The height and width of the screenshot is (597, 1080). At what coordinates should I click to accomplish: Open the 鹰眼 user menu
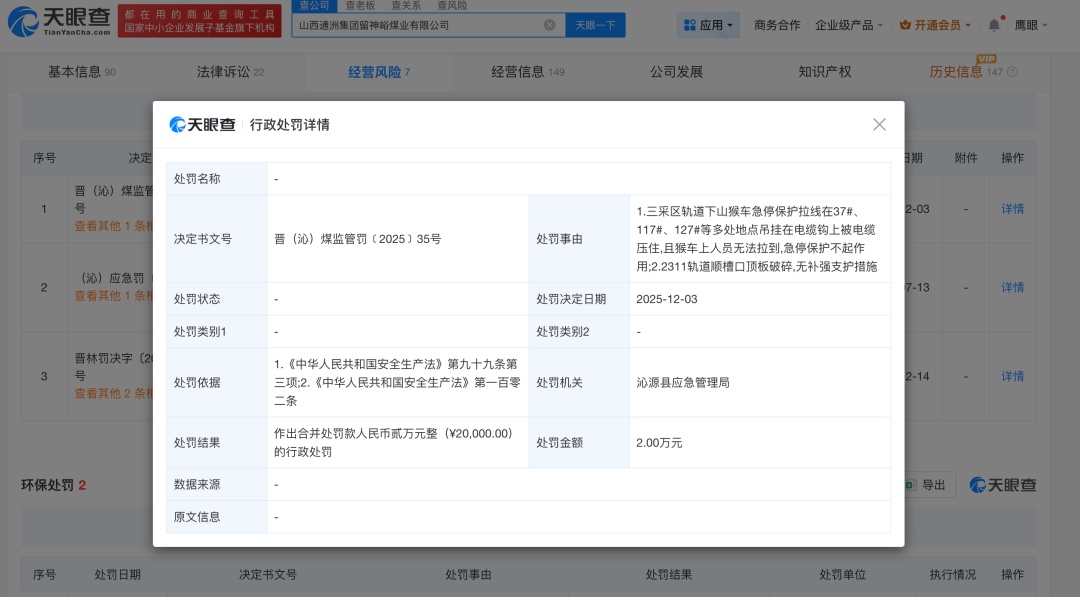click(x=1030, y=25)
